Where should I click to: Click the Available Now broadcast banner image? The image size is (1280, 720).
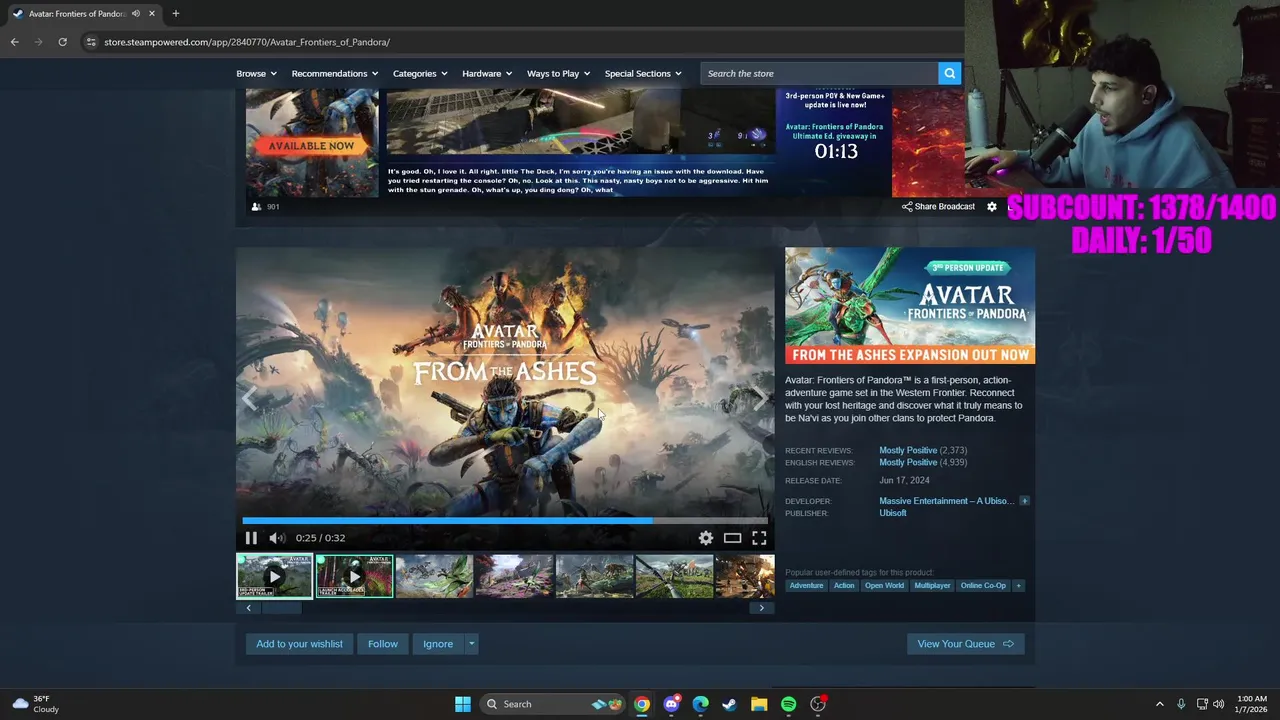(312, 142)
